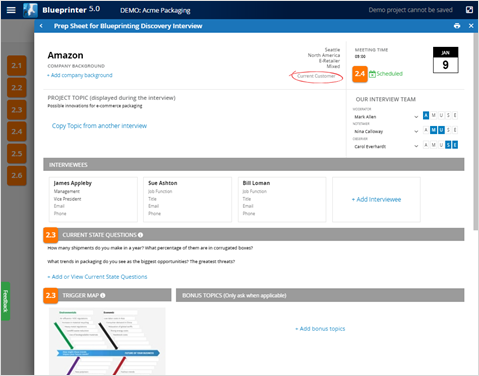Screen dimensions: 479x376
Task: Go back with the left chevron
Action: (41, 26)
